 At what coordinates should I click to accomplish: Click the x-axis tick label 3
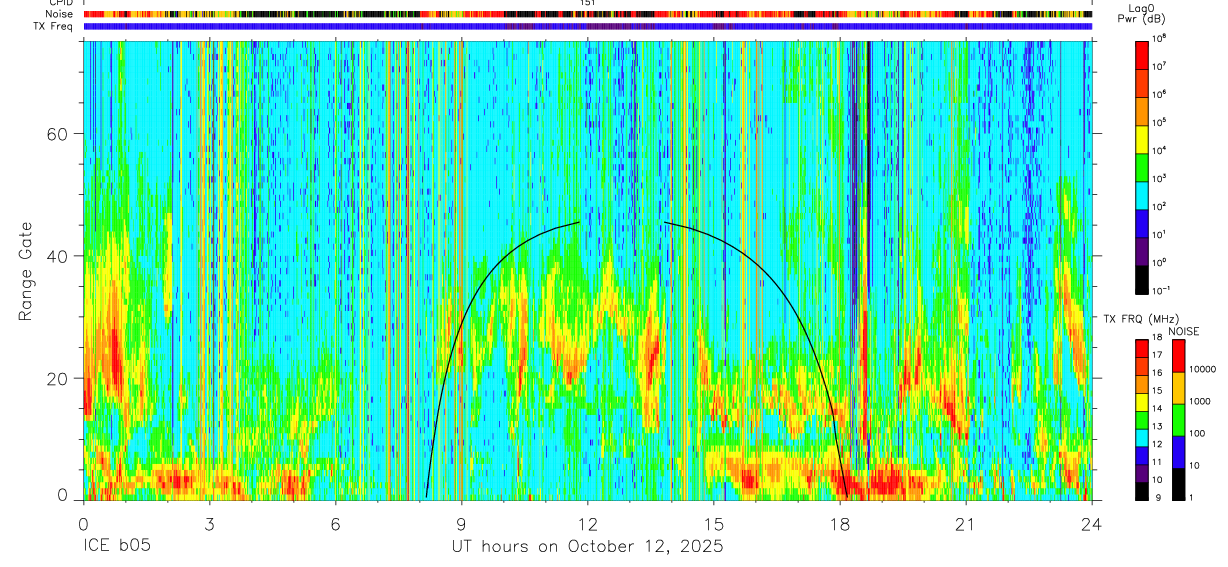[210, 523]
